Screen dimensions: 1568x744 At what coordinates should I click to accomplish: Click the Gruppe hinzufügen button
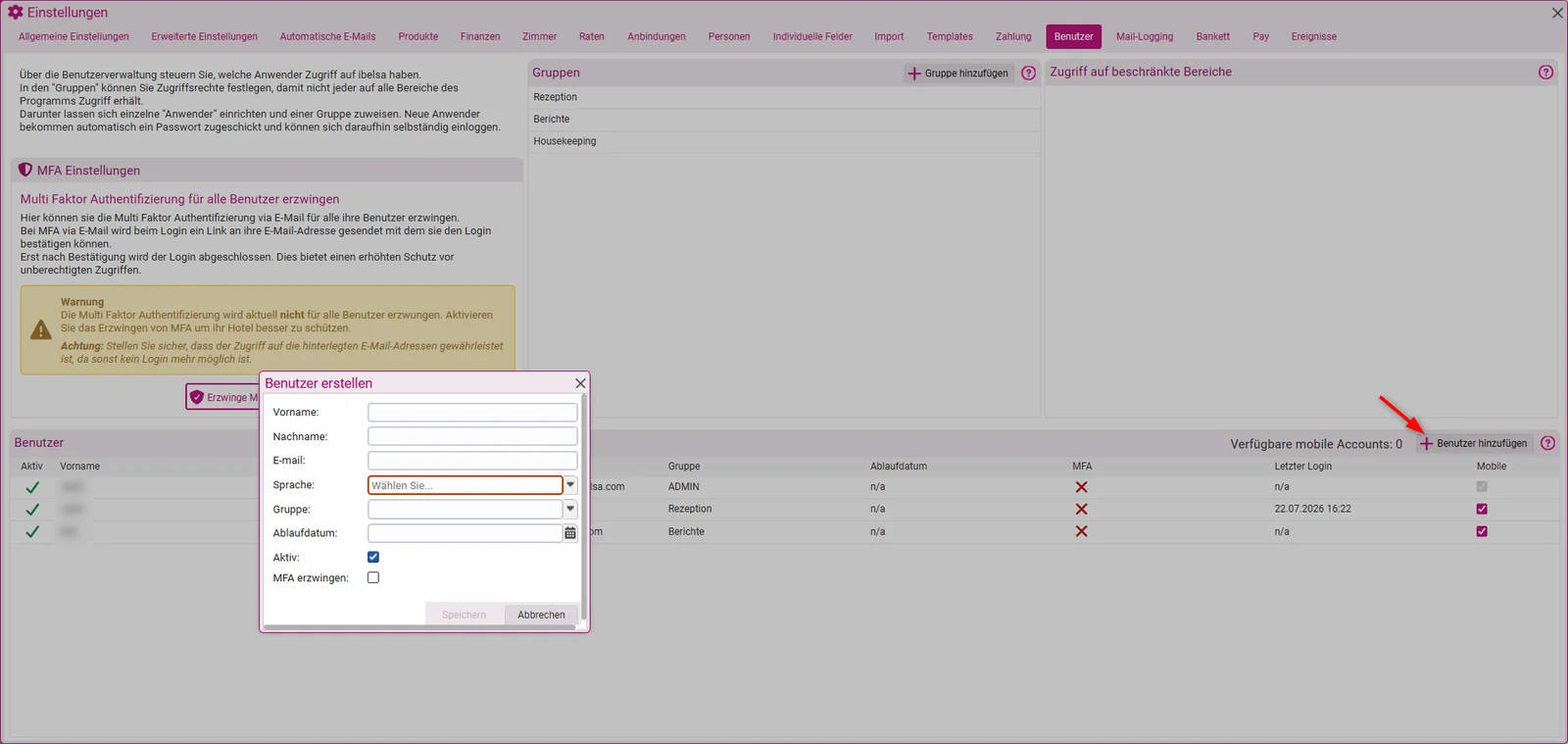pyautogui.click(x=958, y=74)
